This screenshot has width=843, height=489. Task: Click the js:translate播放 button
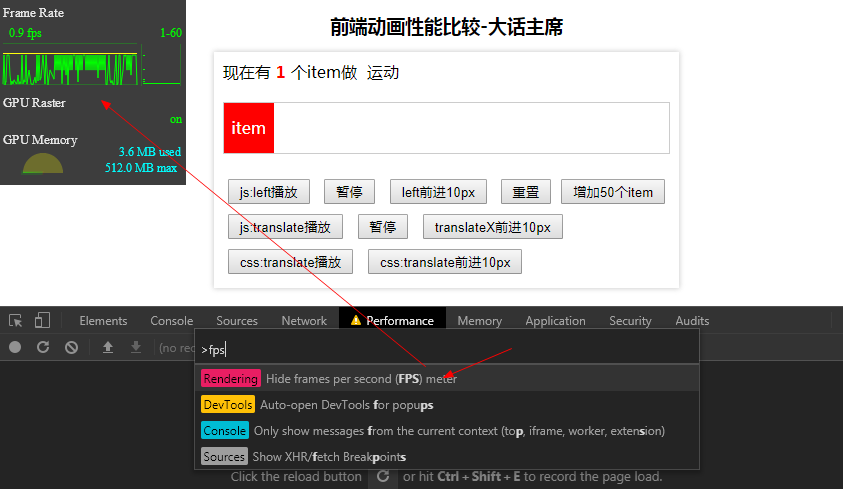pyautogui.click(x=285, y=227)
